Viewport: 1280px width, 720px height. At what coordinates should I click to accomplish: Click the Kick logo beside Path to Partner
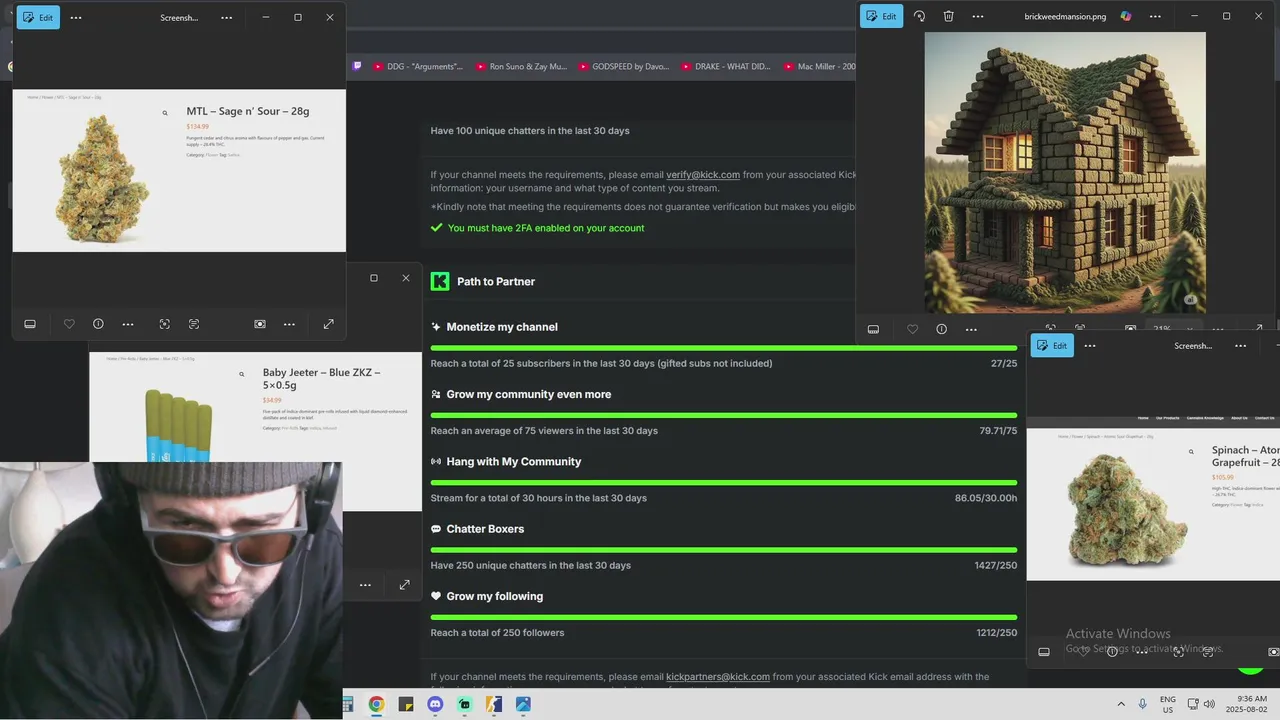[440, 281]
